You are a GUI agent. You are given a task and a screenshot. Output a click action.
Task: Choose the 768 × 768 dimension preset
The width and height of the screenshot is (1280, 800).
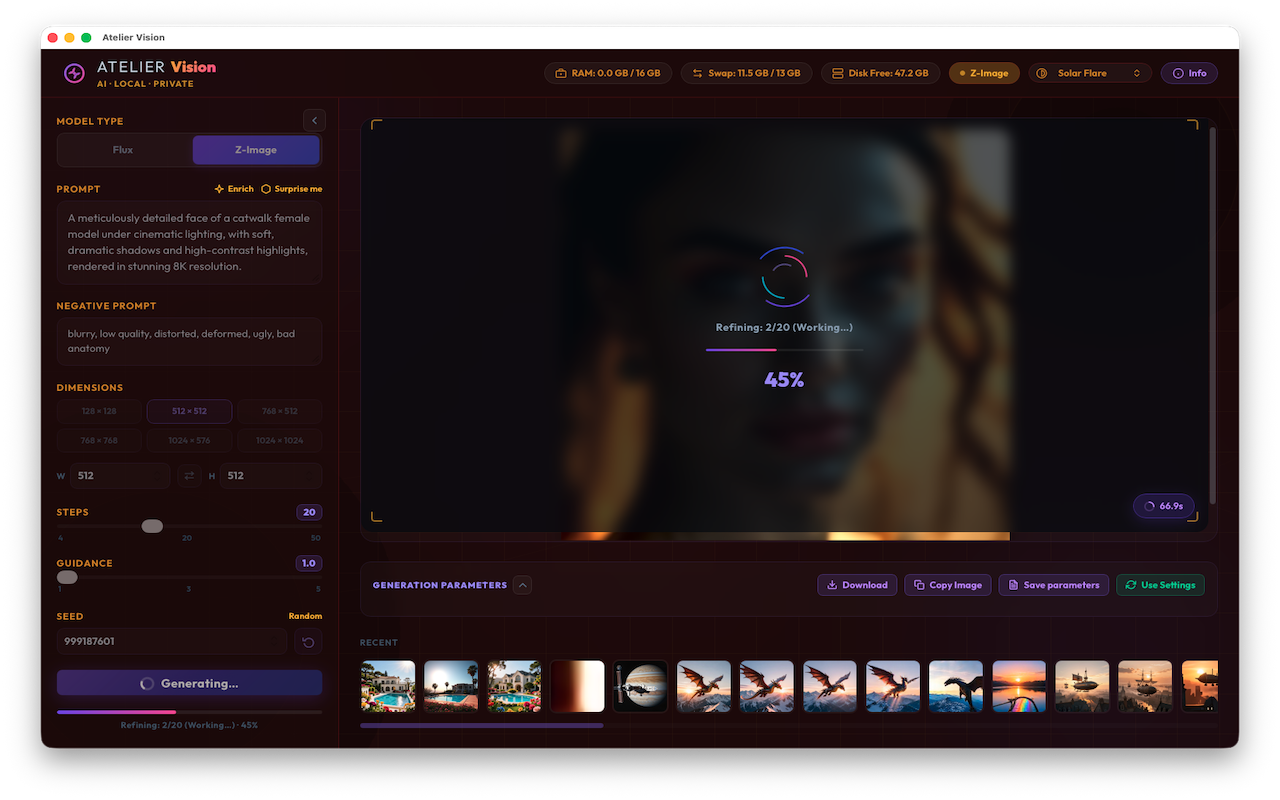[99, 440]
